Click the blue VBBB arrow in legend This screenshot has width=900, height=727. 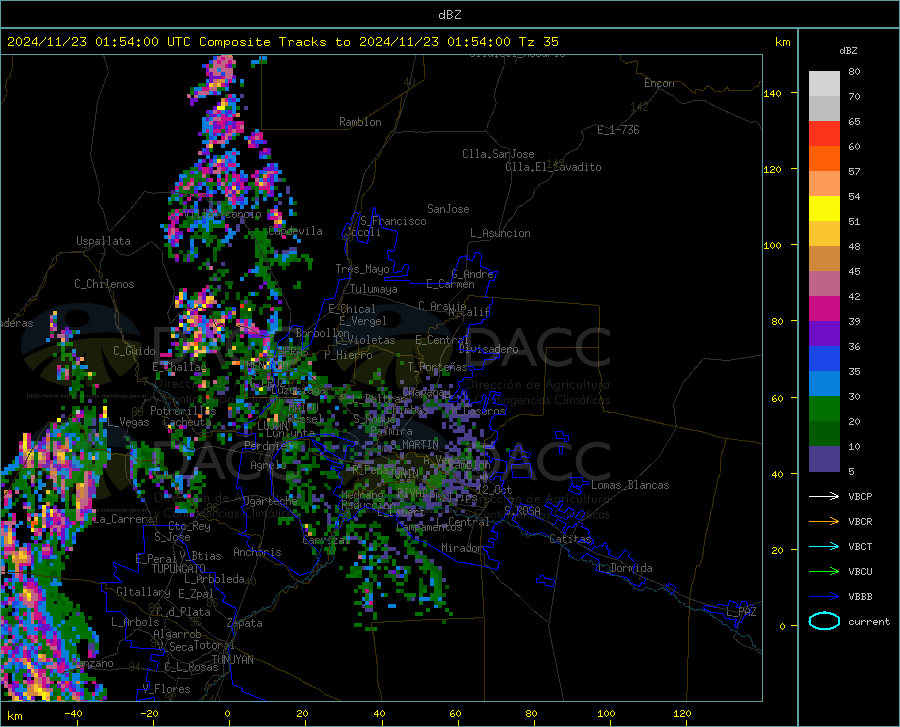pyautogui.click(x=824, y=597)
